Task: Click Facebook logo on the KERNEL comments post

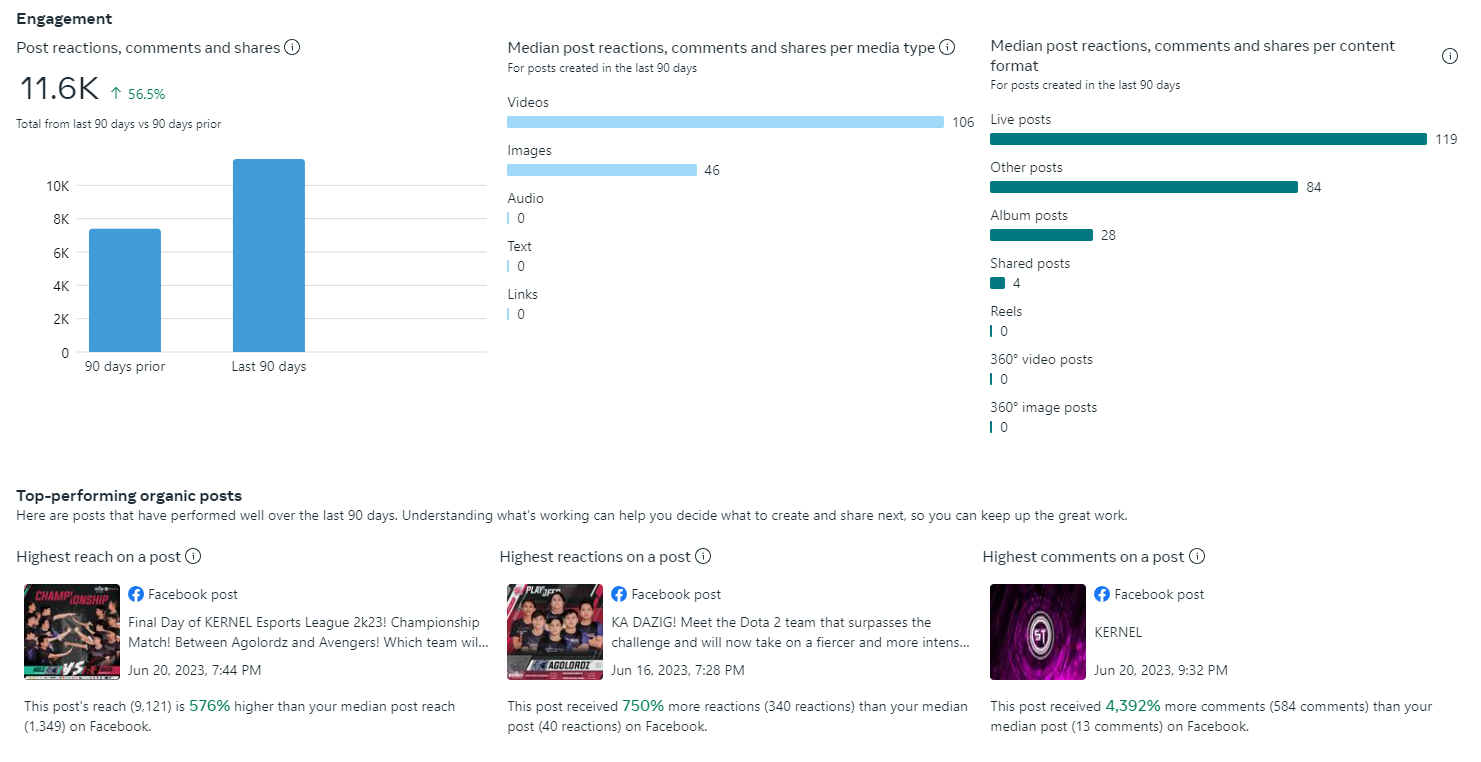Action: pyautogui.click(x=1102, y=594)
